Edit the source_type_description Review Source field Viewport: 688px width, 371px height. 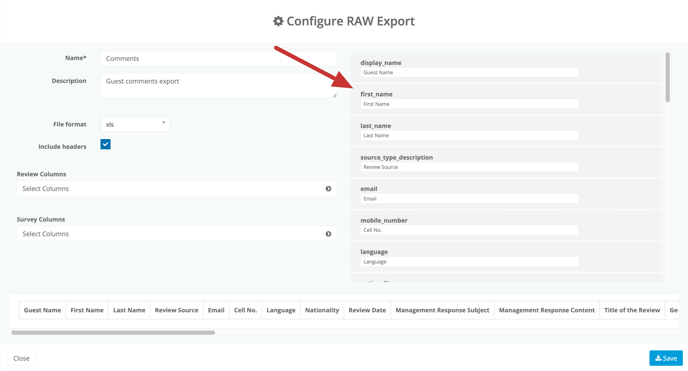coord(469,167)
